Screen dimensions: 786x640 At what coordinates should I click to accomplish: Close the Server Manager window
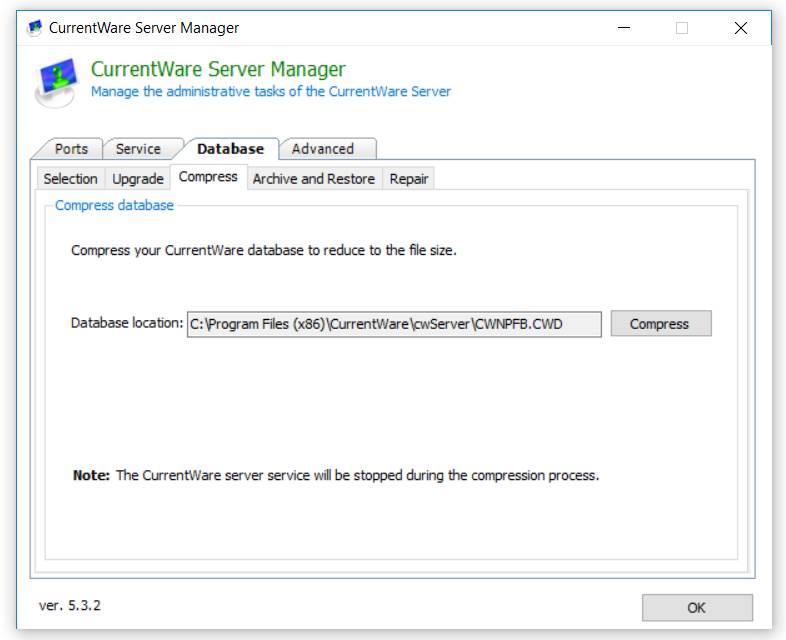(741, 28)
